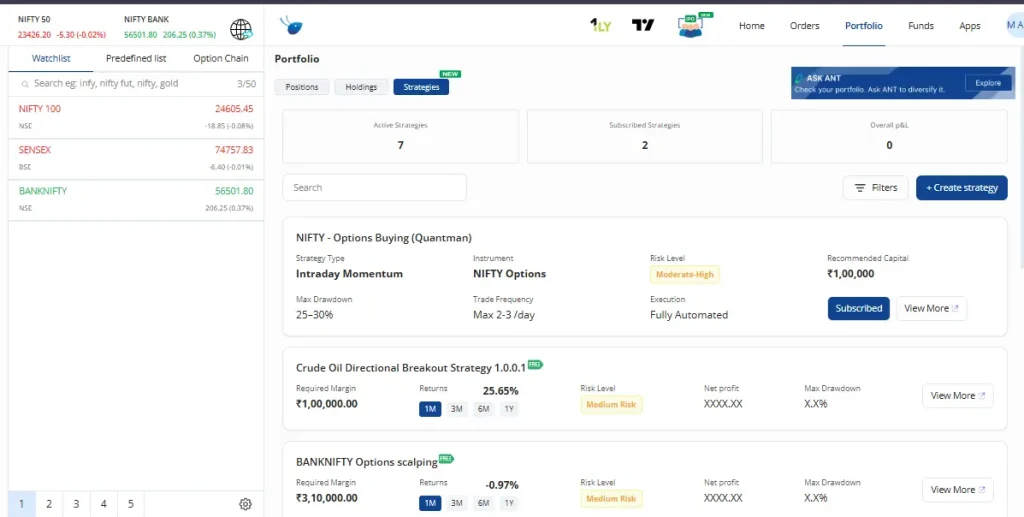Image resolution: width=1024 pixels, height=517 pixels.
Task: Open the IPO icon with NEW badge
Action: pyautogui.click(x=693, y=25)
